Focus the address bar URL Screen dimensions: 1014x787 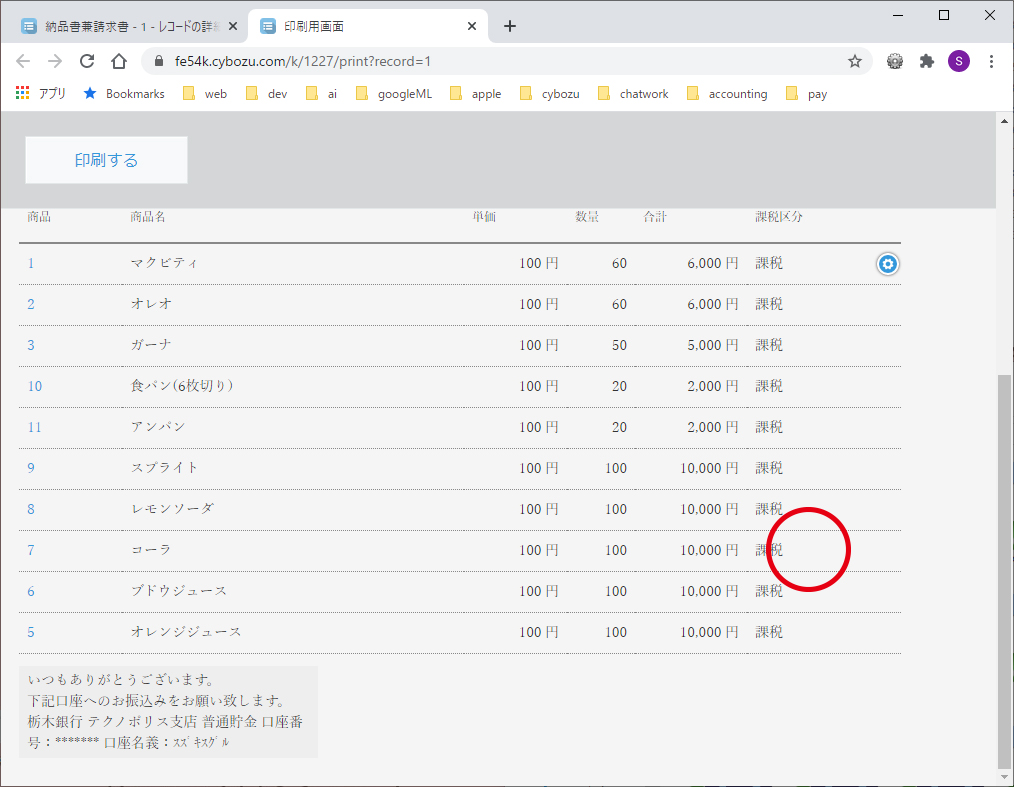click(x=303, y=61)
